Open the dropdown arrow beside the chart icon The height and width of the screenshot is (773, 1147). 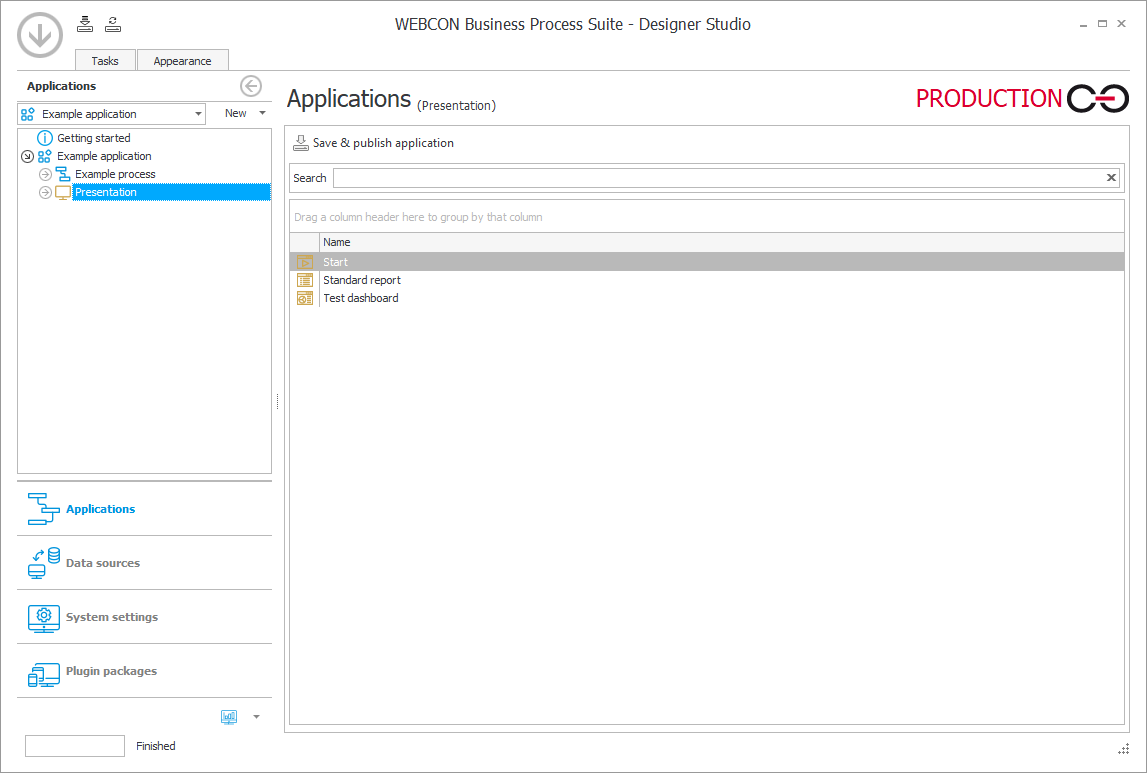point(256,717)
